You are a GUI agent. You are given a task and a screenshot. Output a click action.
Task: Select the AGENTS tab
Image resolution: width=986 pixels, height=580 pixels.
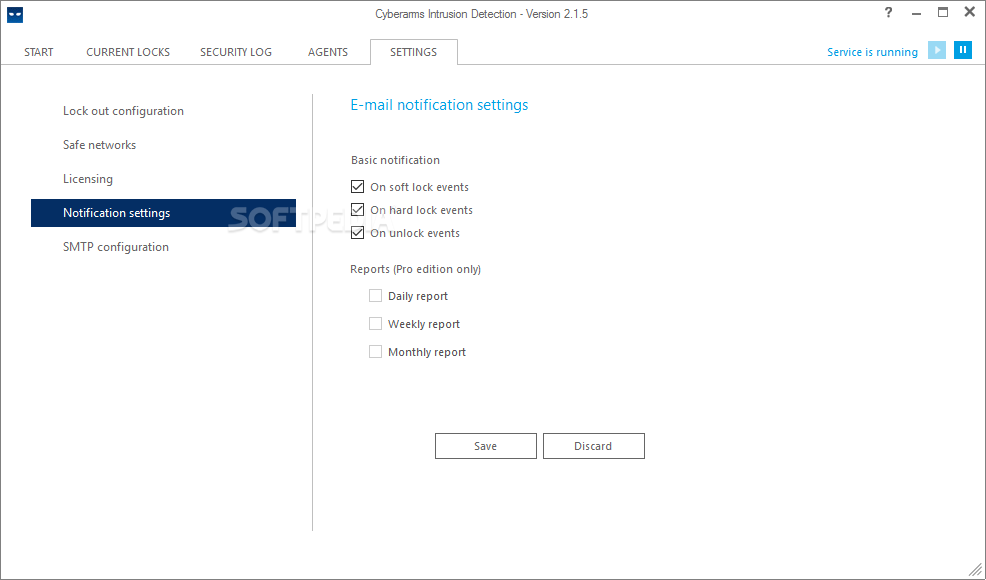tap(328, 52)
